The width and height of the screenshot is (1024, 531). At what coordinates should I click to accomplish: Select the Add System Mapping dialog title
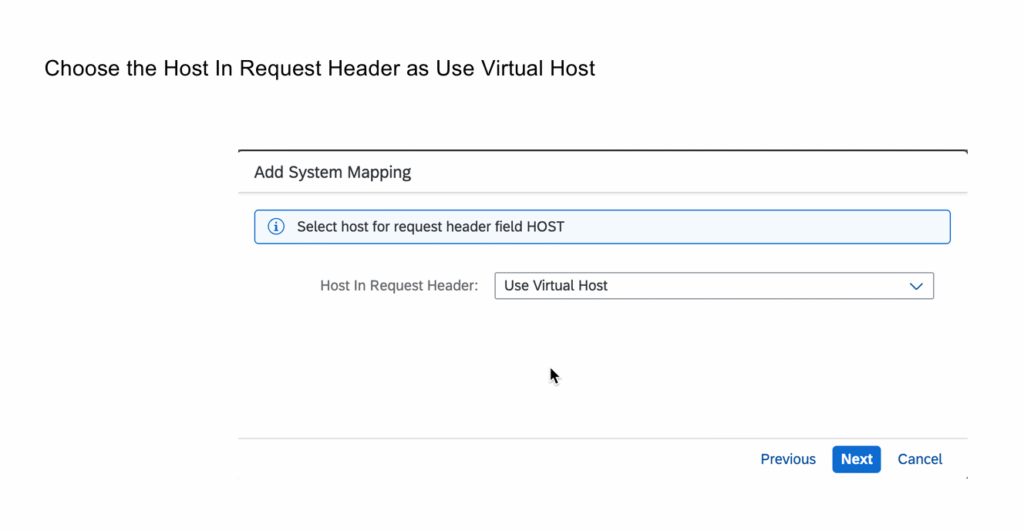coord(332,172)
